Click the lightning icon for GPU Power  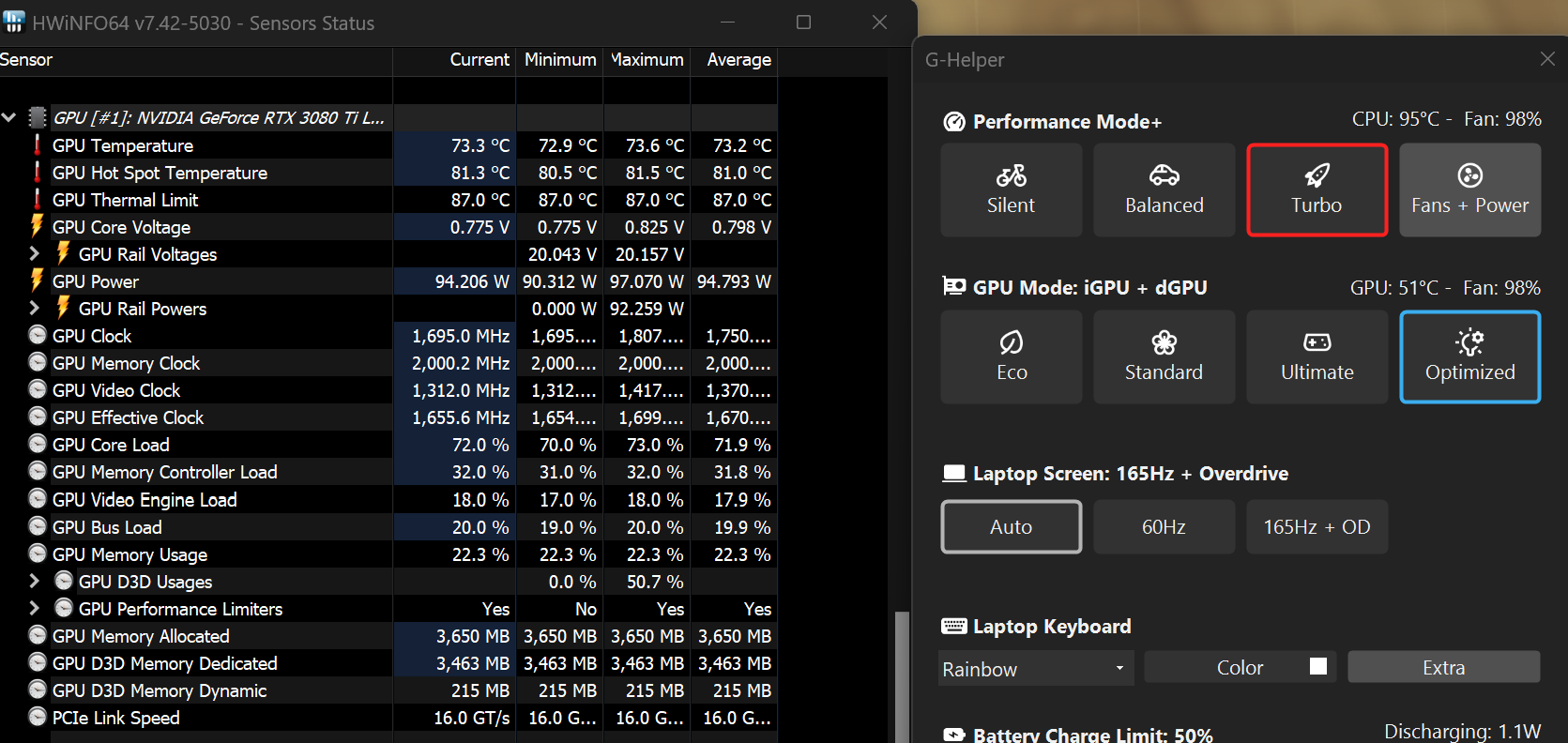pos(38,281)
